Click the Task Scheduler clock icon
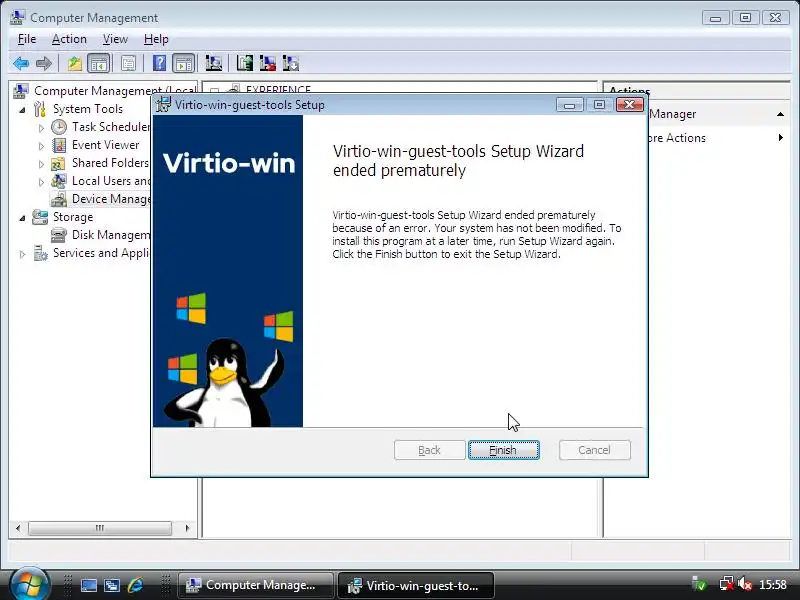The height and width of the screenshot is (600, 800). (59, 127)
